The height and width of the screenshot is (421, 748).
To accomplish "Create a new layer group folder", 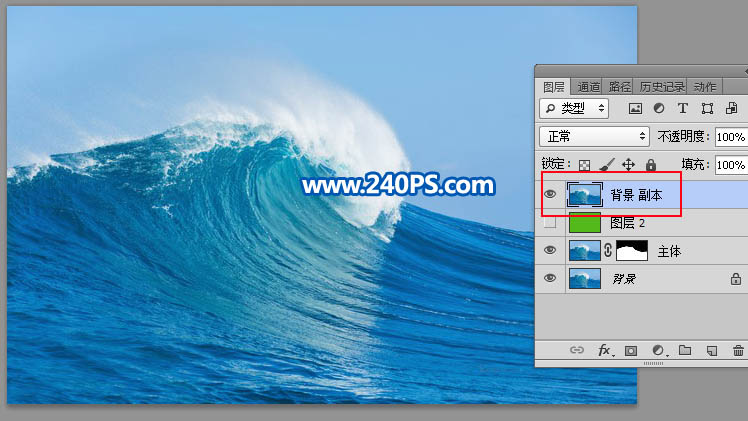I will [685, 350].
